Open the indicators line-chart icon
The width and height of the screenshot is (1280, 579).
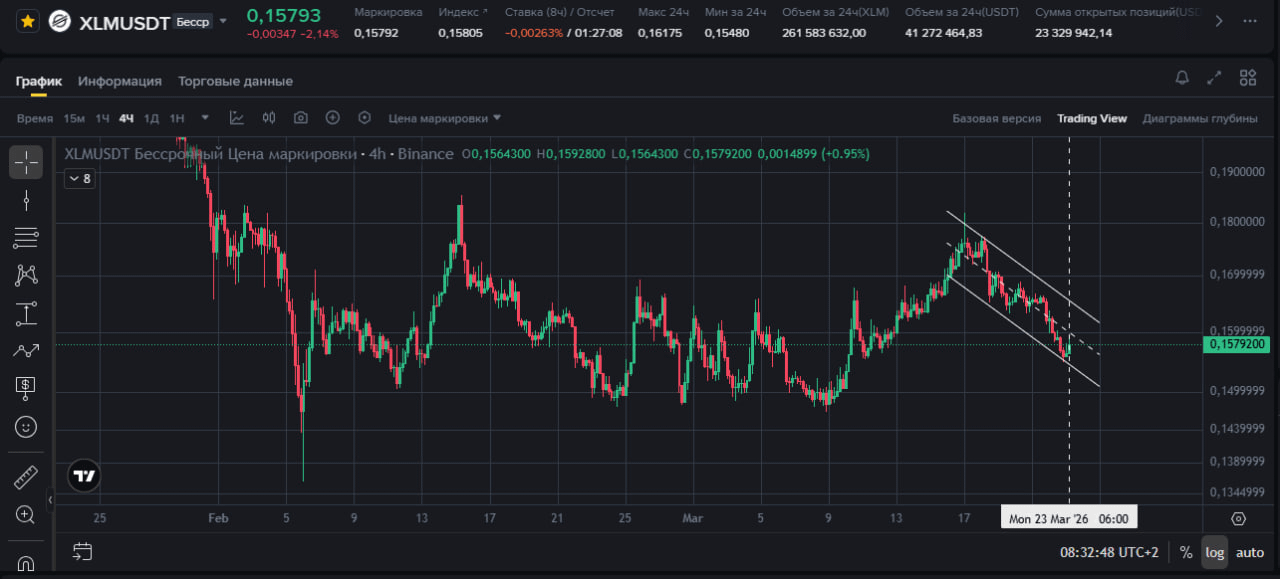pyautogui.click(x=237, y=118)
